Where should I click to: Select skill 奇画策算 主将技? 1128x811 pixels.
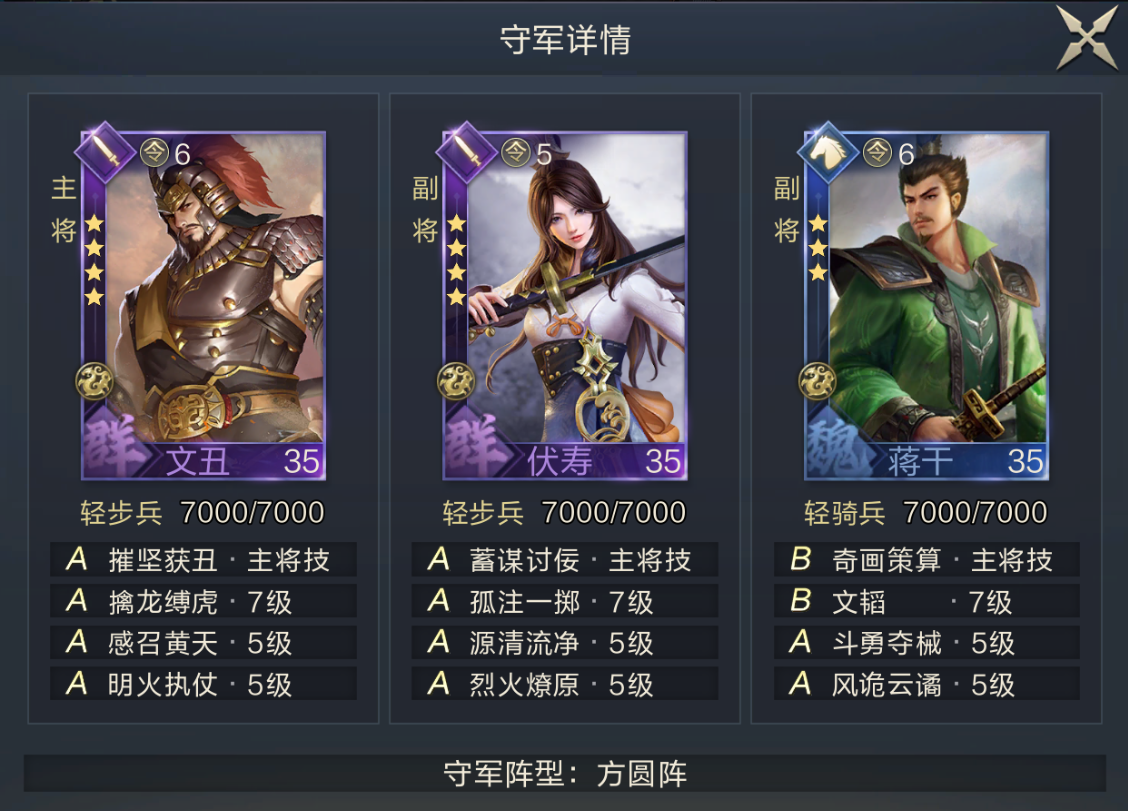pos(927,559)
